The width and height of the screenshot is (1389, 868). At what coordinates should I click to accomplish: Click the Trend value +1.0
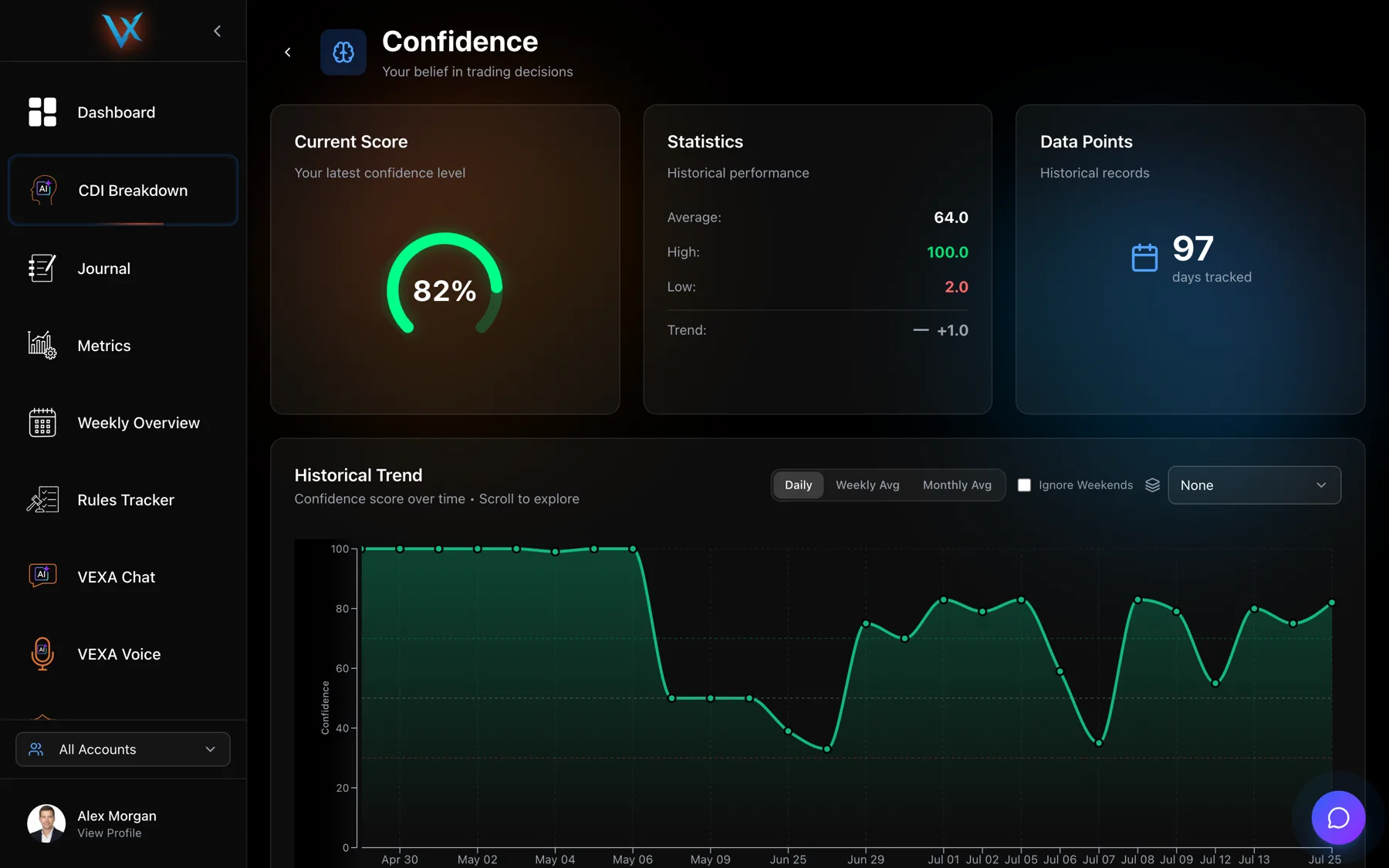952,330
